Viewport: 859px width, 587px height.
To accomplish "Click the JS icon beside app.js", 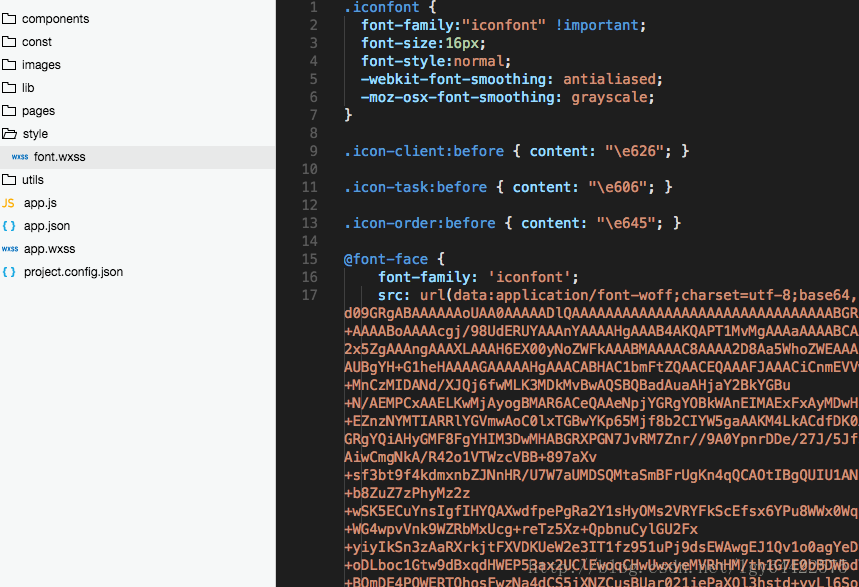I will (x=9, y=203).
